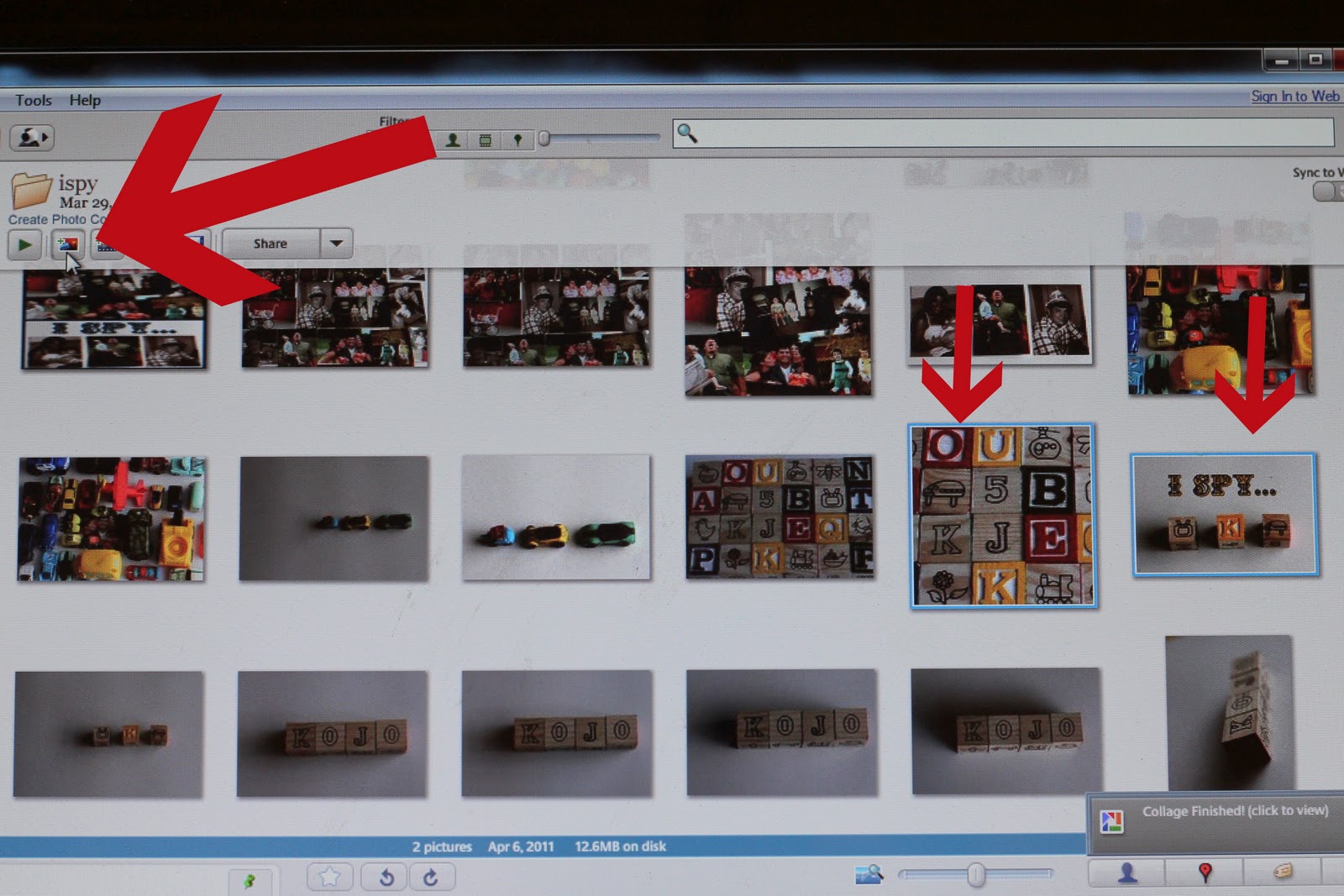This screenshot has height=896, width=1344.
Task: Click the Sign In to Web link
Action: (1295, 96)
